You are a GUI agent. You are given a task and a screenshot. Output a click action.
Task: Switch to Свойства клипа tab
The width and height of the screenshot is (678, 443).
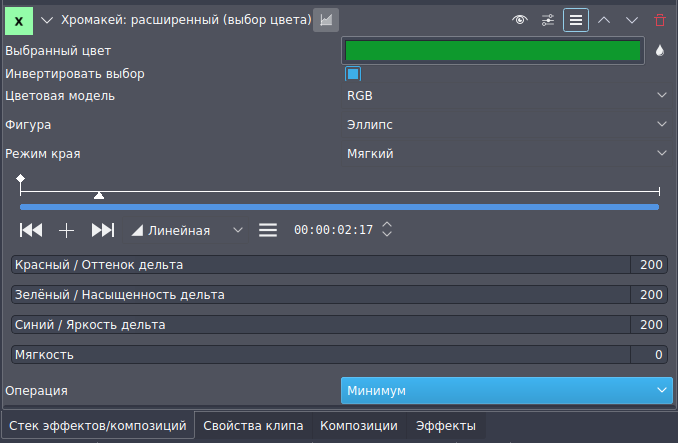point(252,426)
